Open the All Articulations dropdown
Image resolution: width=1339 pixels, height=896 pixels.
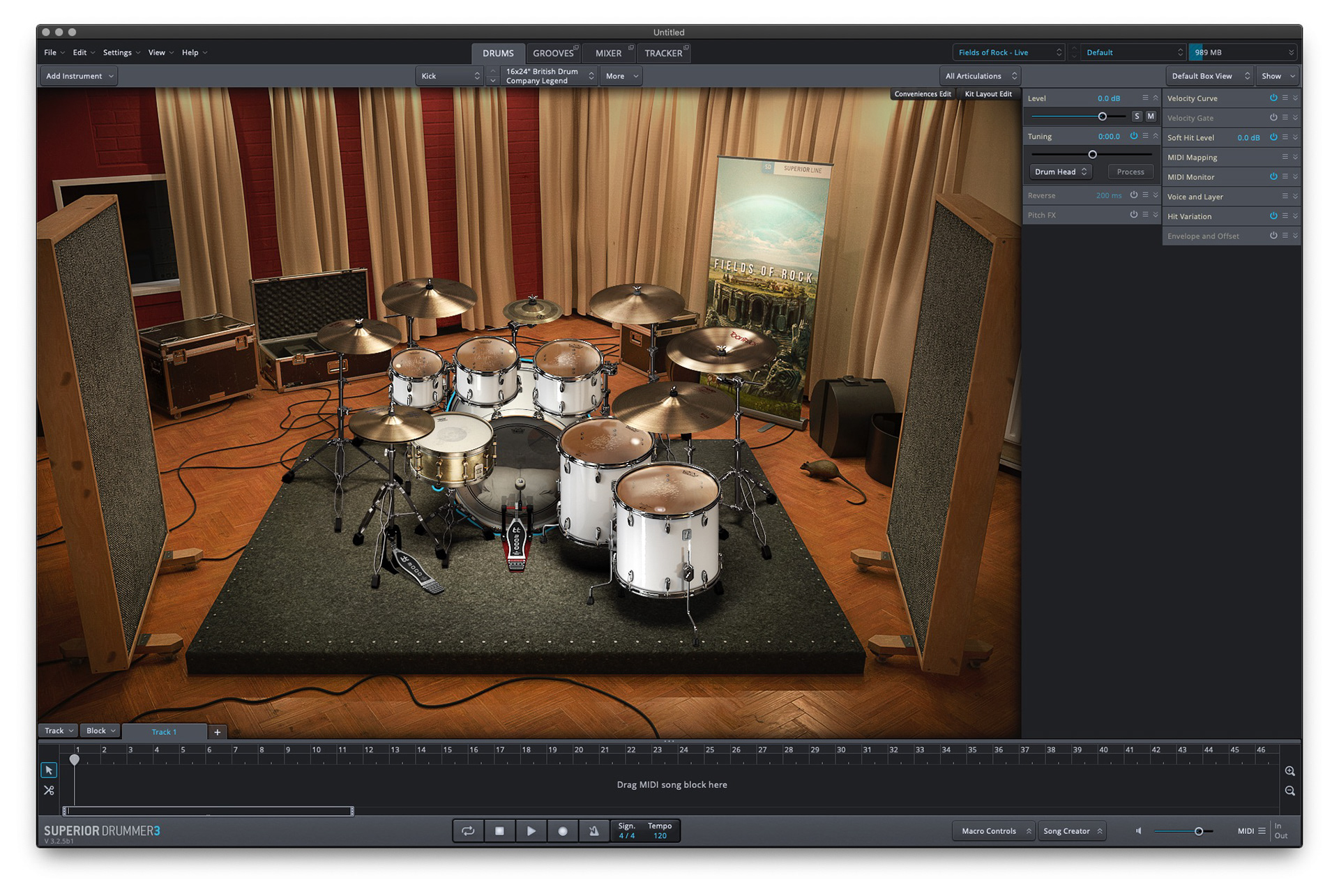[980, 76]
